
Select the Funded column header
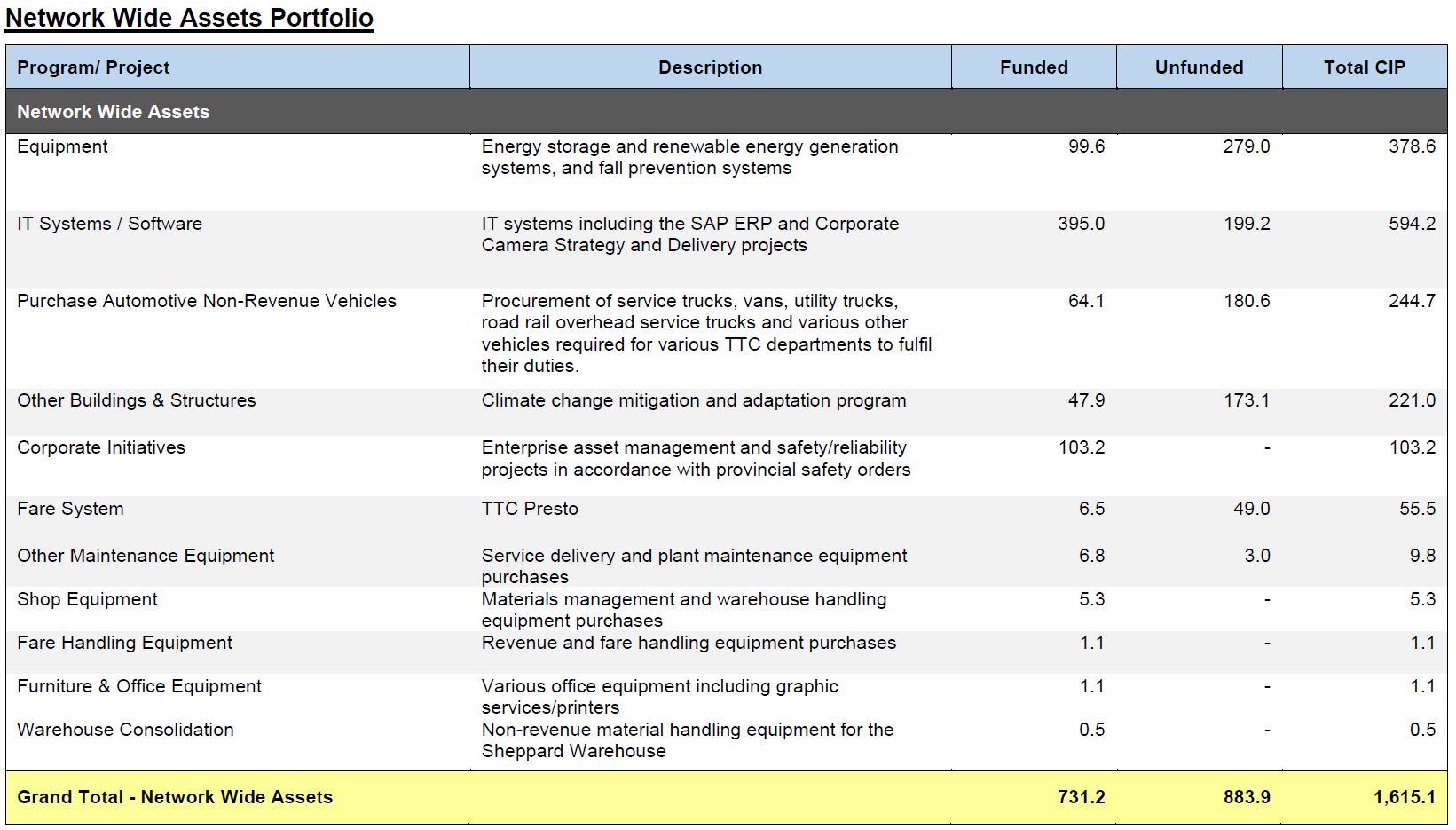(x=1034, y=67)
